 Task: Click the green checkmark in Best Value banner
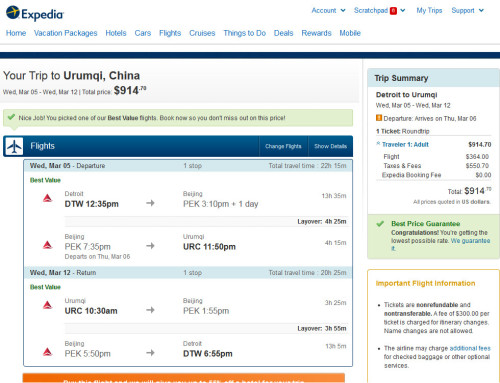(11, 117)
